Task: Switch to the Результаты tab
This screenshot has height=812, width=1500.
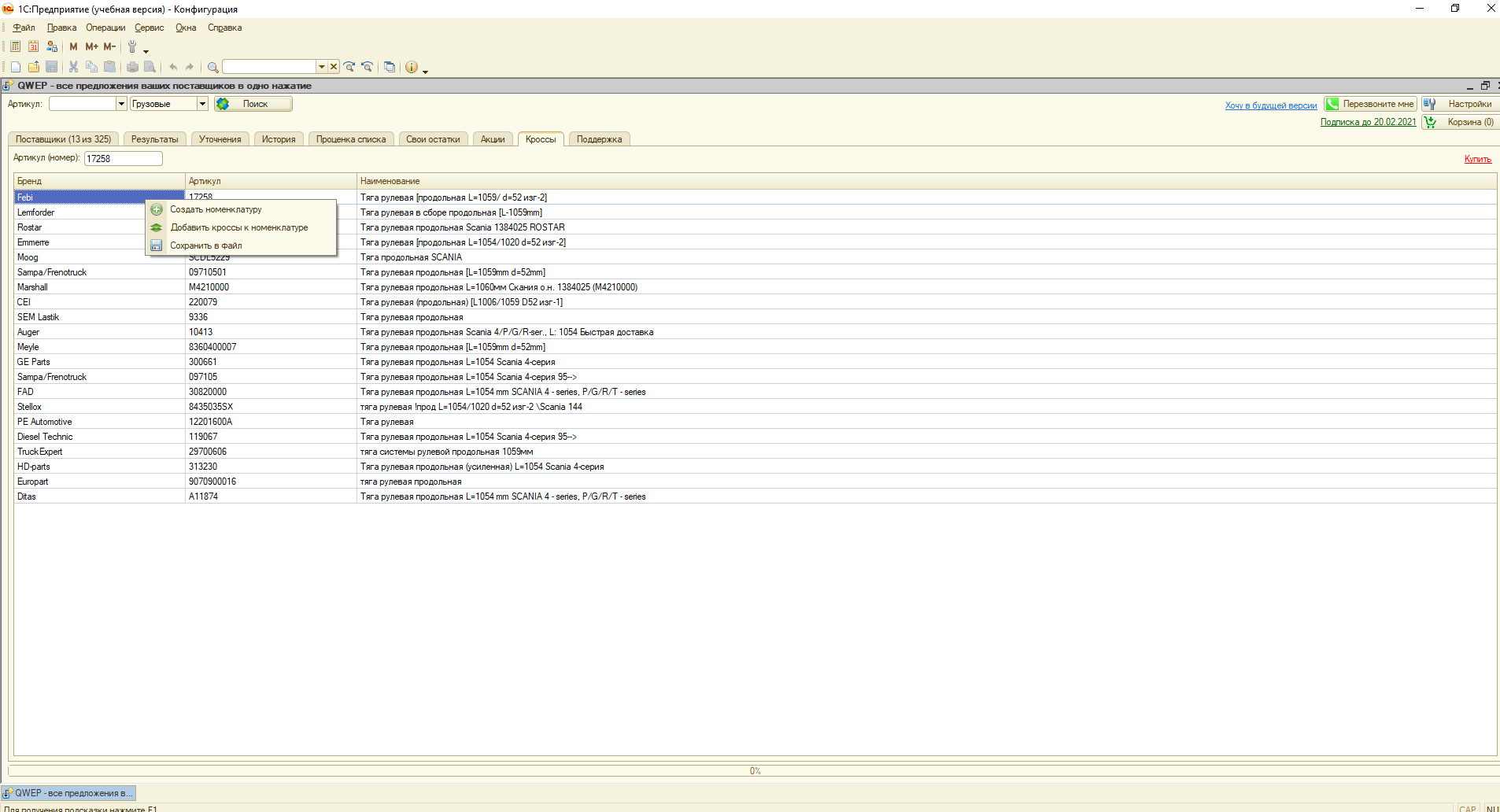Action: tap(155, 139)
